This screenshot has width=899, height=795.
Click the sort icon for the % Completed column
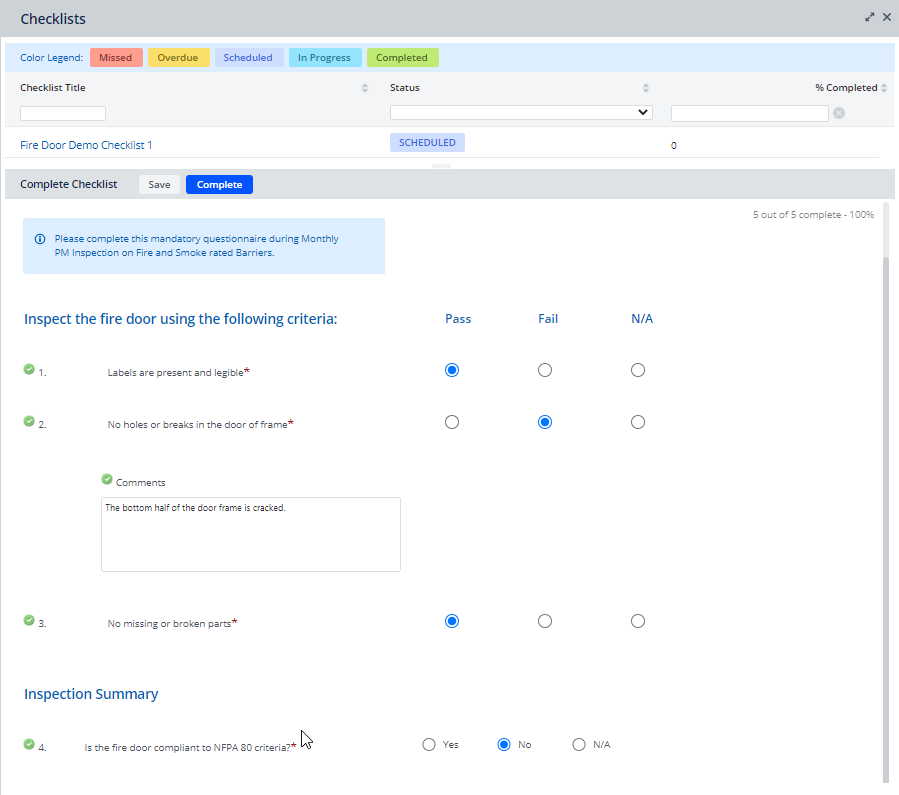[x=884, y=88]
